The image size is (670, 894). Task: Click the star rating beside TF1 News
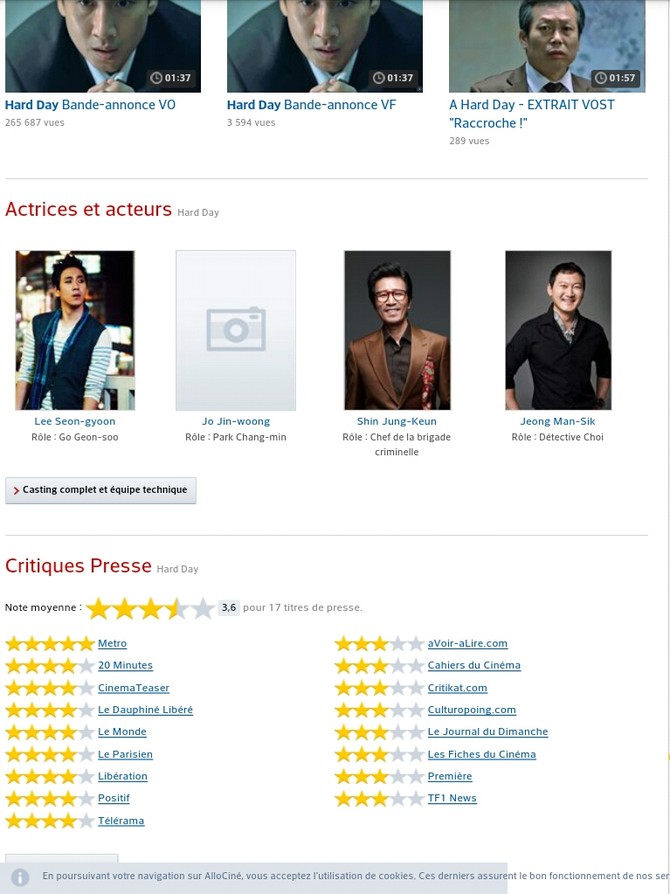(379, 799)
